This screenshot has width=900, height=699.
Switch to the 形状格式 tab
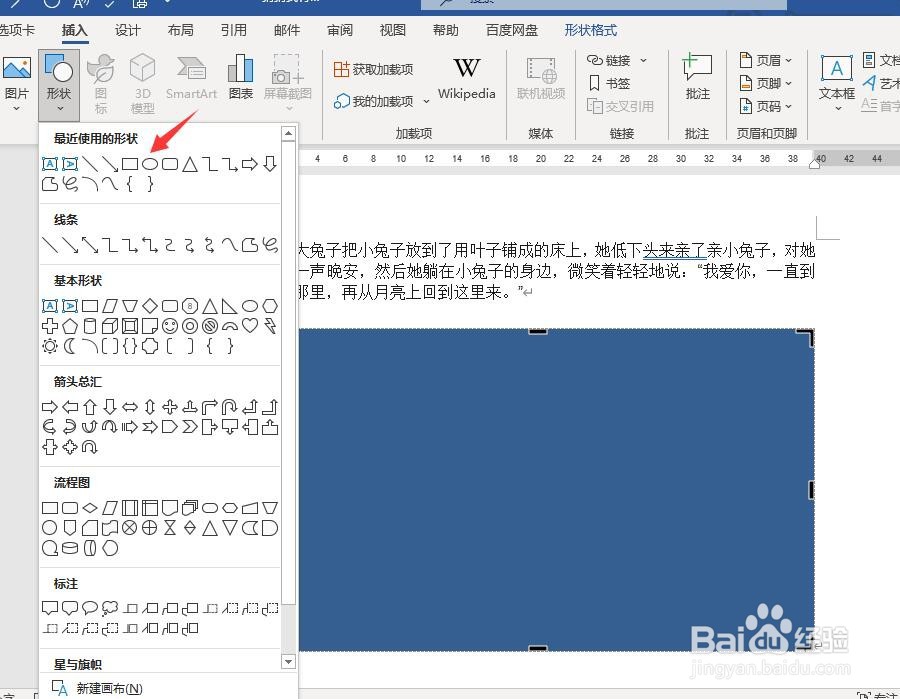[590, 30]
